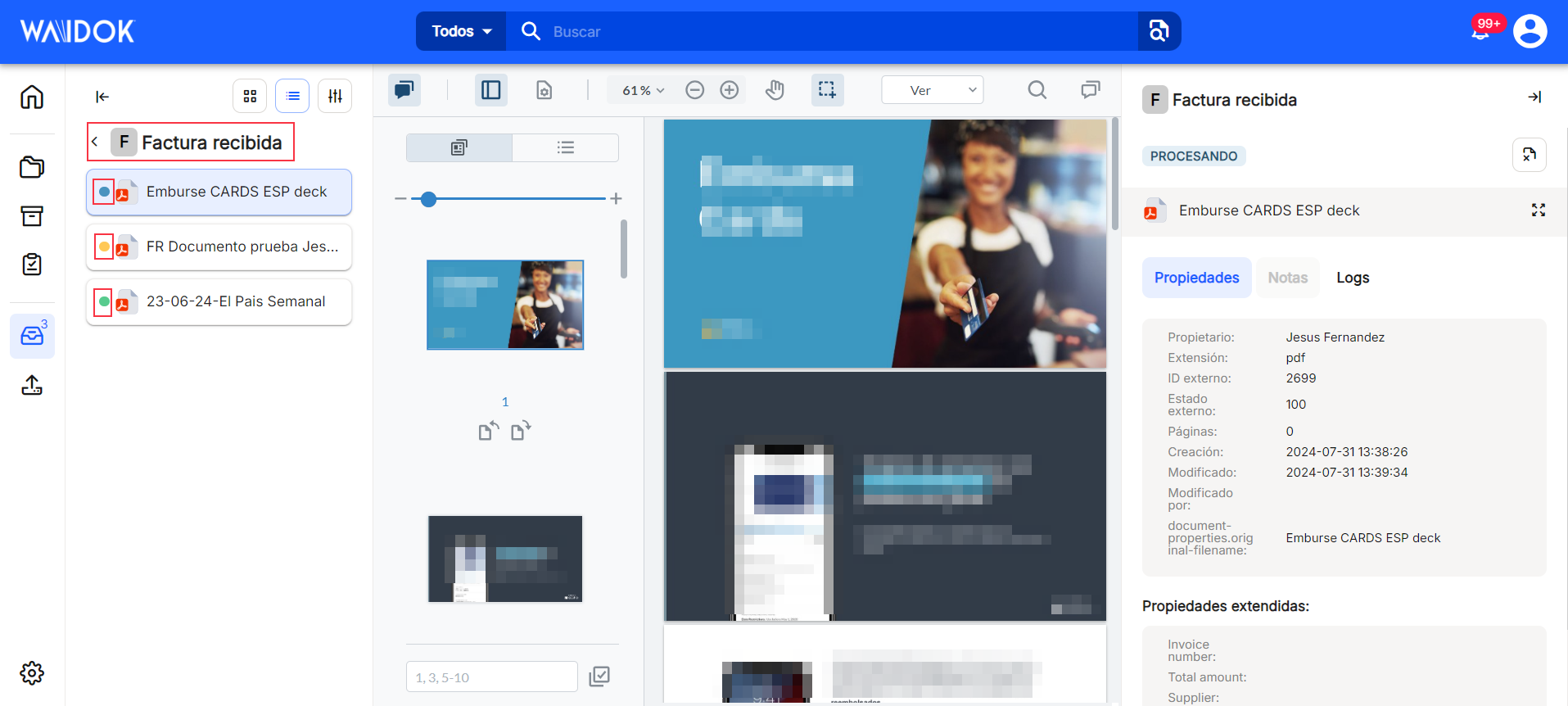The width and height of the screenshot is (1568, 706).
Task: Open the Ver dropdown menu
Action: click(933, 90)
